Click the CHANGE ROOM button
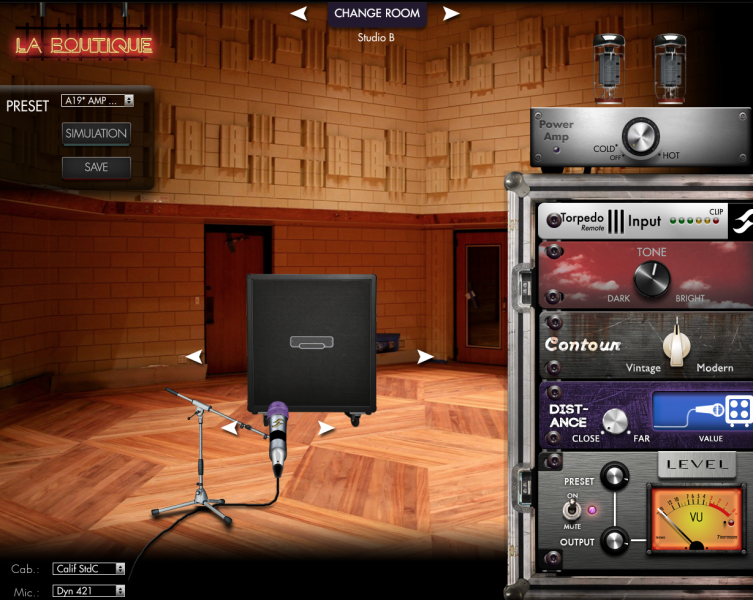The width and height of the screenshot is (753, 600). click(377, 13)
